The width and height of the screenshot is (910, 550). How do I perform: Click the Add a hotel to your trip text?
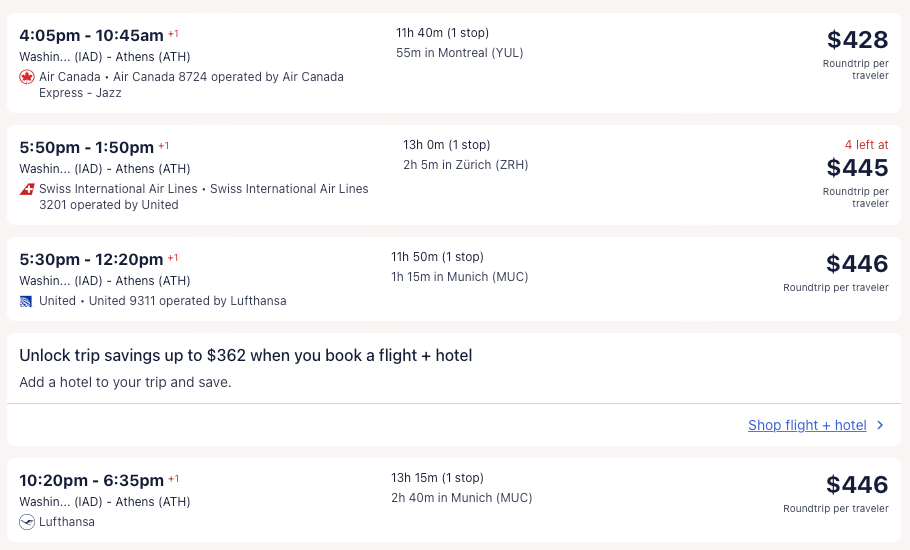coord(125,382)
